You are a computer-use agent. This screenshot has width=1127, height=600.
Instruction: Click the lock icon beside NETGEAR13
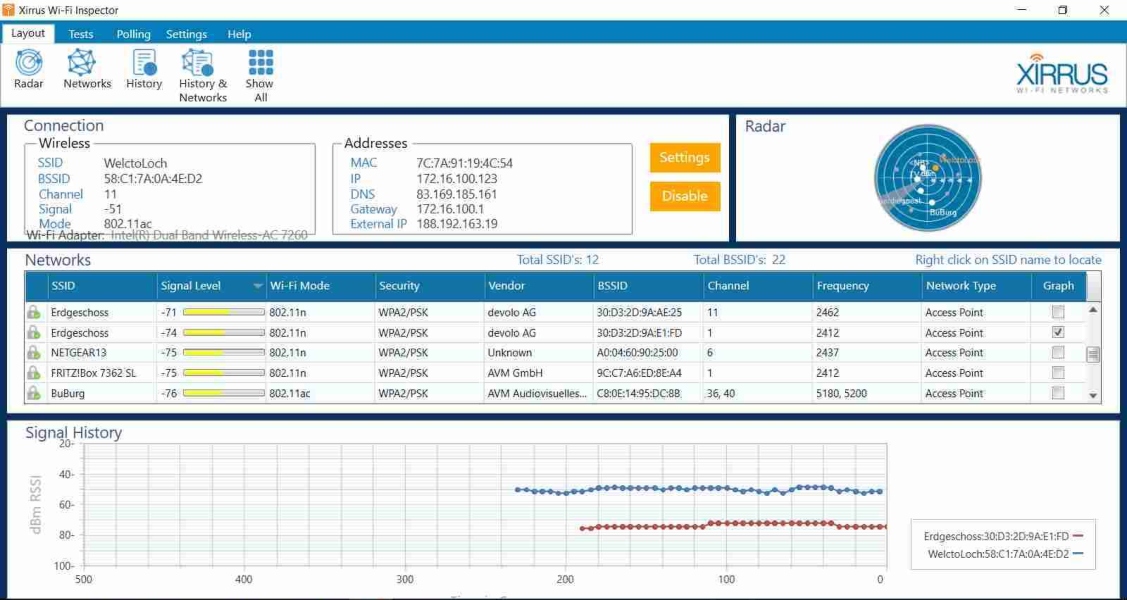(x=33, y=353)
